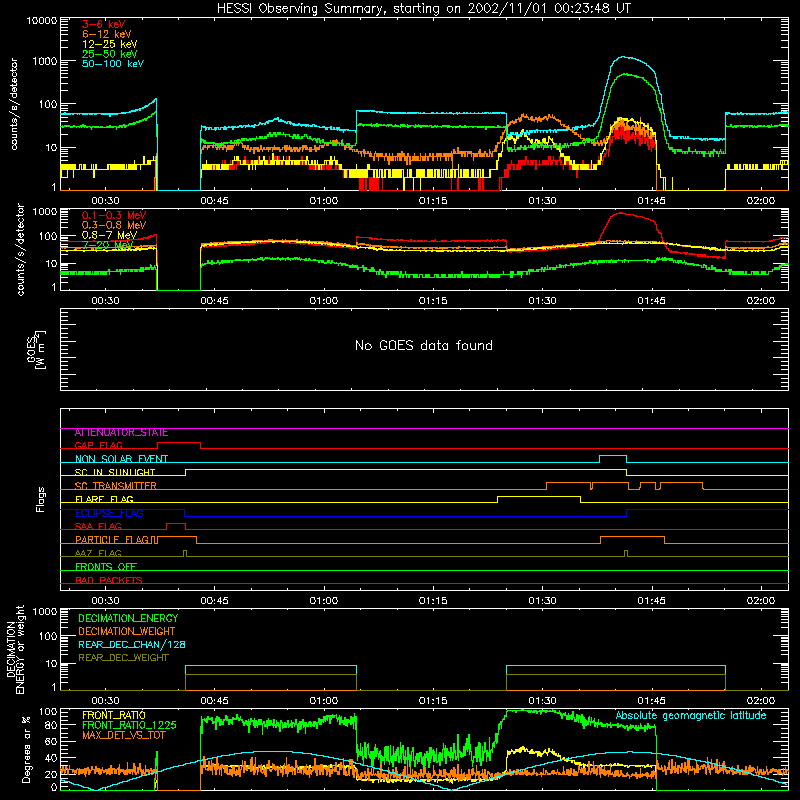The width and height of the screenshot is (800, 800).
Task: Select the '12-25 keV' legend label
Action: (x=110, y=44)
